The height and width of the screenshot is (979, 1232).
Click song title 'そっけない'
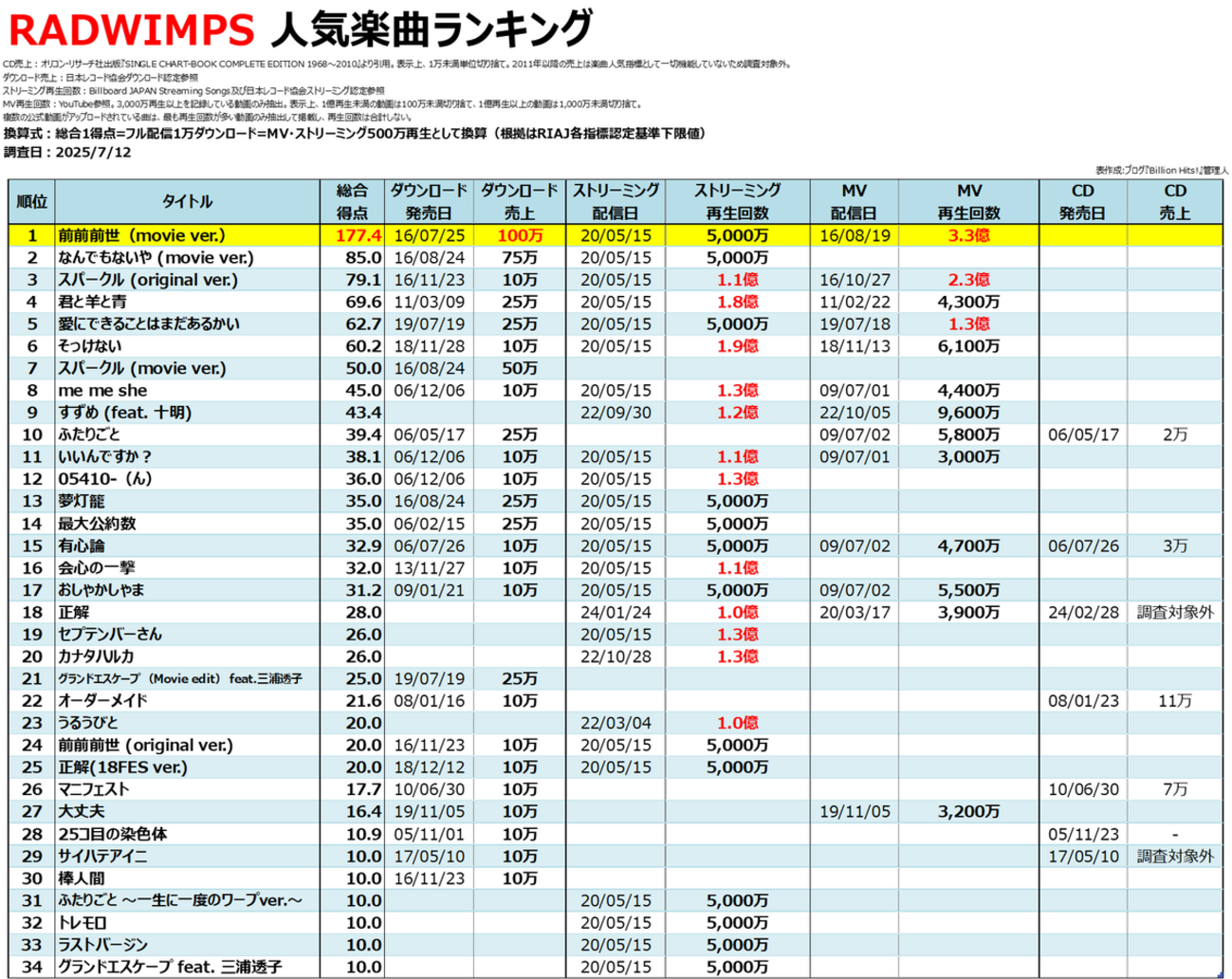90,346
